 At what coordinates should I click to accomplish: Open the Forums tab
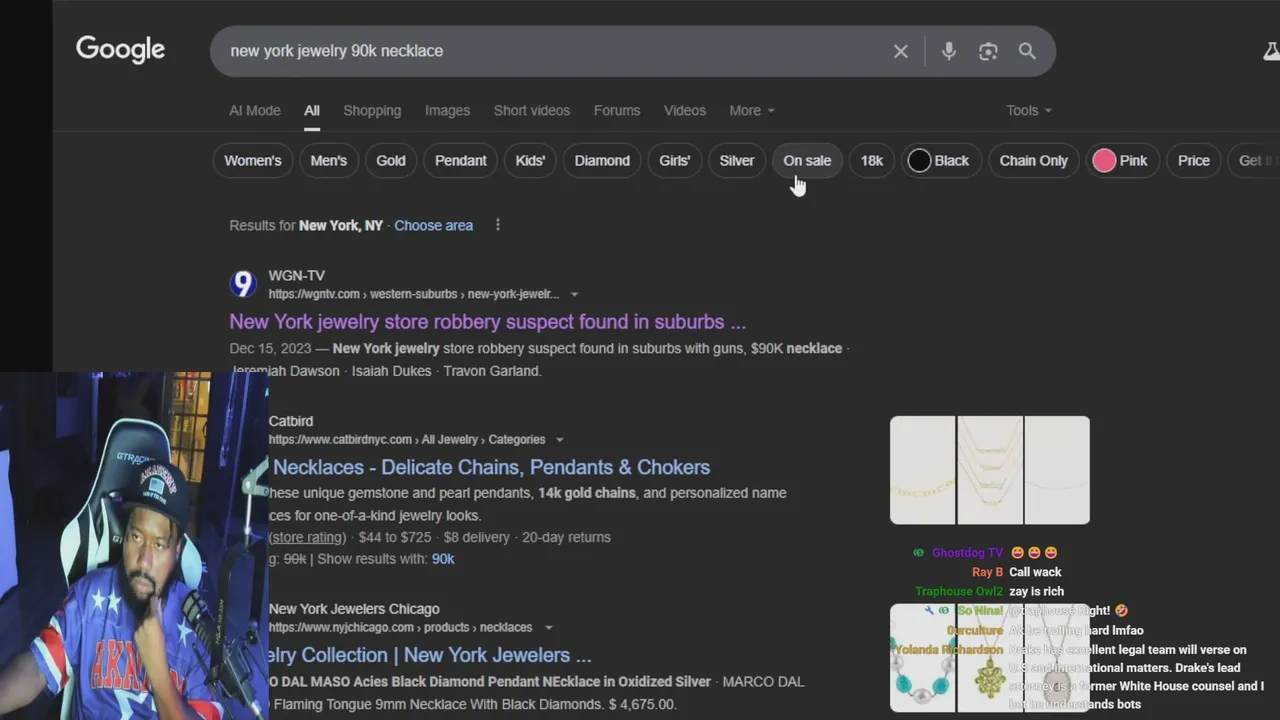[x=617, y=110]
